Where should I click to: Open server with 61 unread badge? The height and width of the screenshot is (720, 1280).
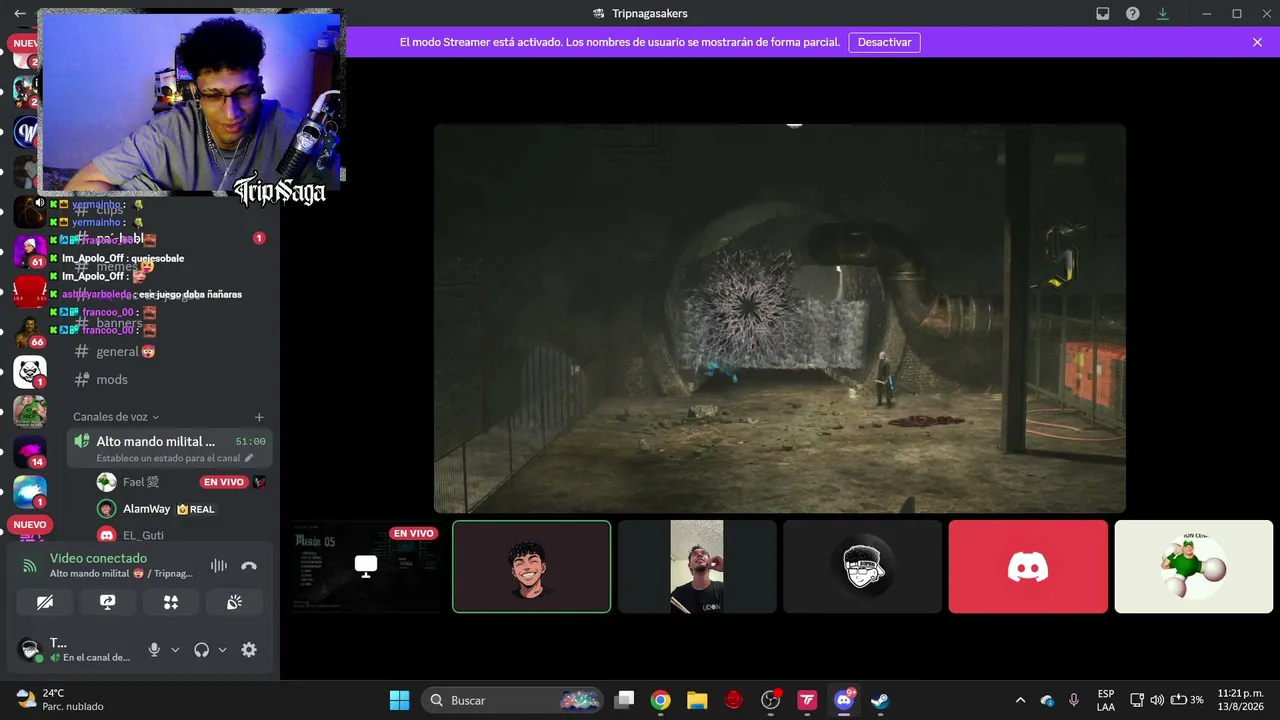(30, 251)
